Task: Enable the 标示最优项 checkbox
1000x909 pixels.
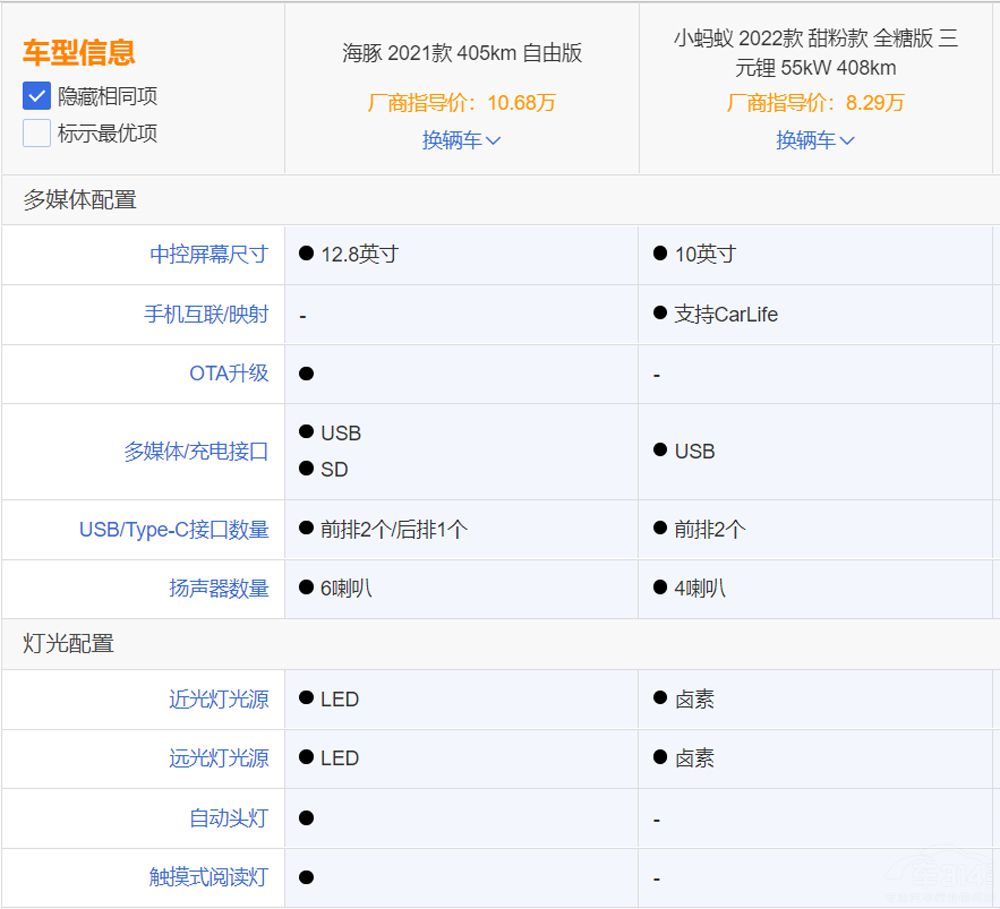Action: tap(37, 133)
